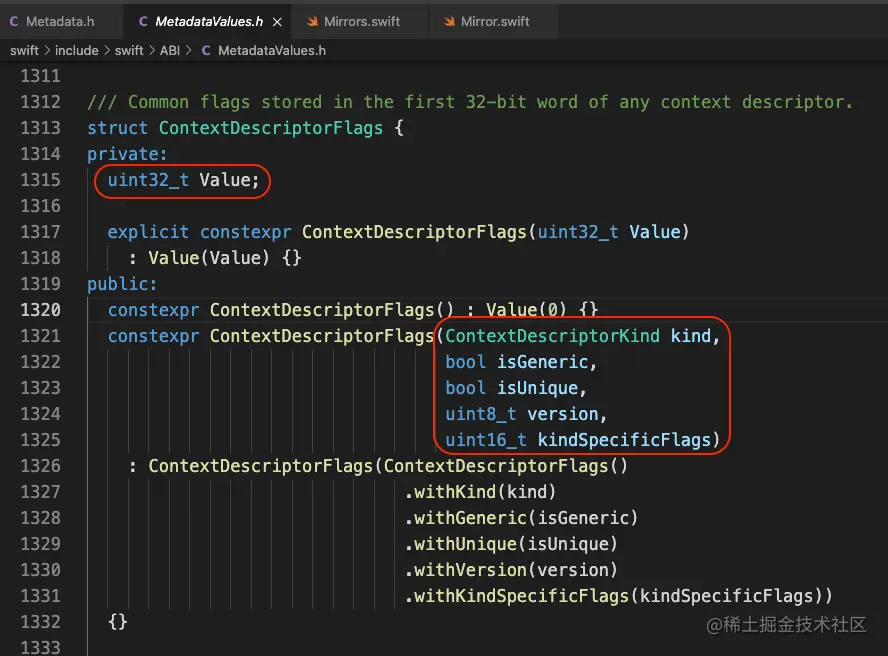Image resolution: width=888 pixels, height=656 pixels.
Task: Click the empty braces '{}' on line 1332
Action: 118,622
